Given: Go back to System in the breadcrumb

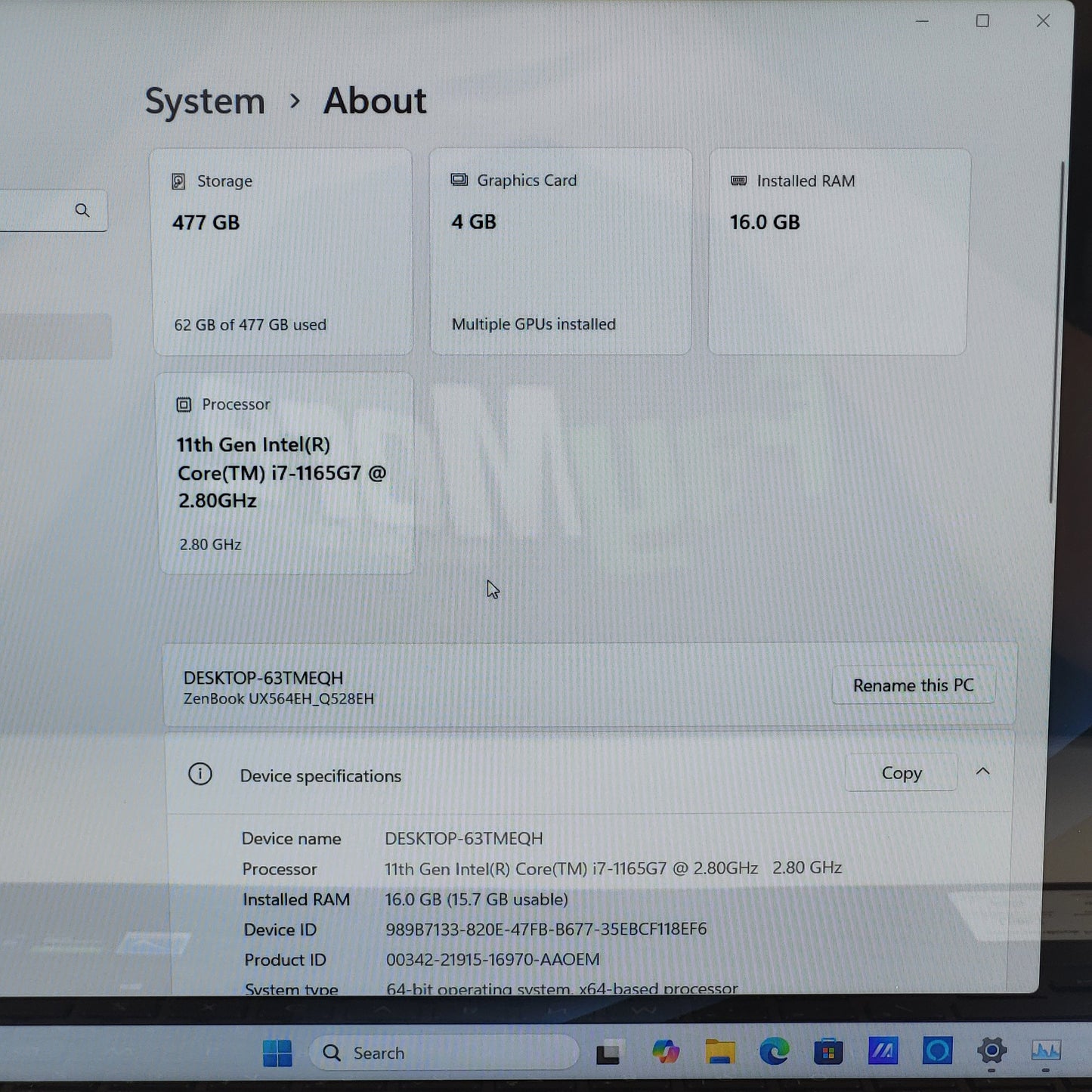Looking at the screenshot, I should coord(205,101).
